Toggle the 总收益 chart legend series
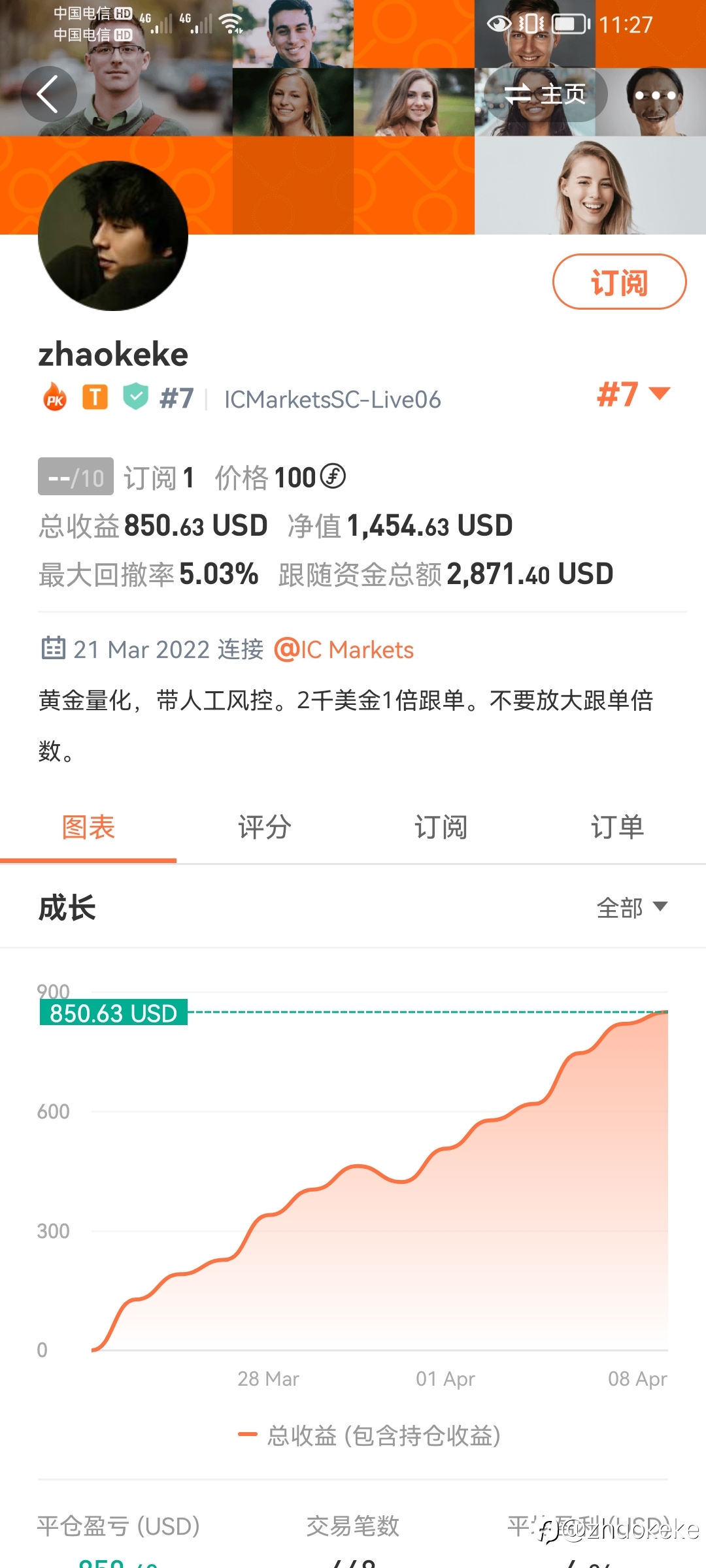This screenshot has width=706, height=1568. pyautogui.click(x=369, y=1435)
